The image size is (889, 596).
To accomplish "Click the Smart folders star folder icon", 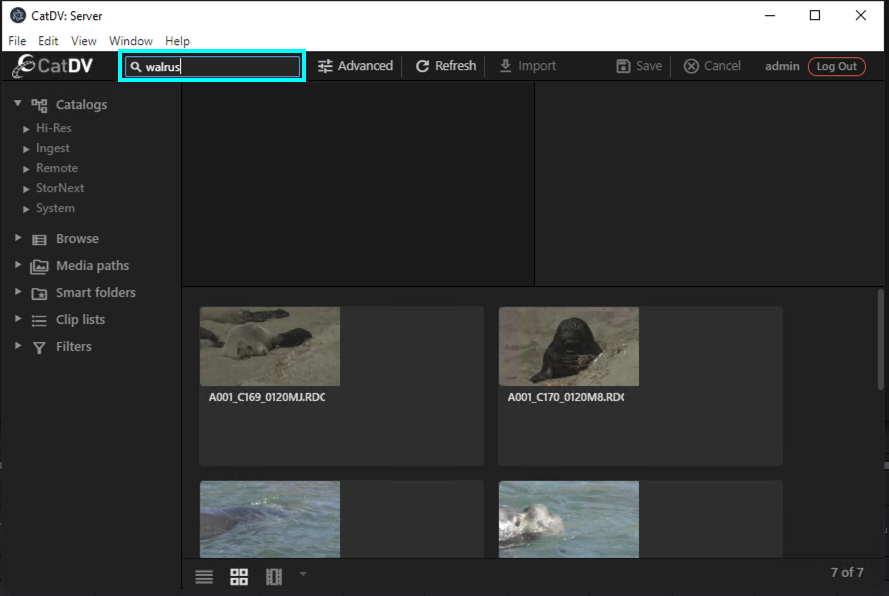I will click(x=39, y=293).
